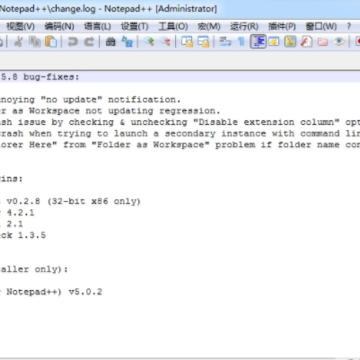The height and width of the screenshot is (360, 360).
Task: Click the "2.1" version line
Action: [12, 224]
